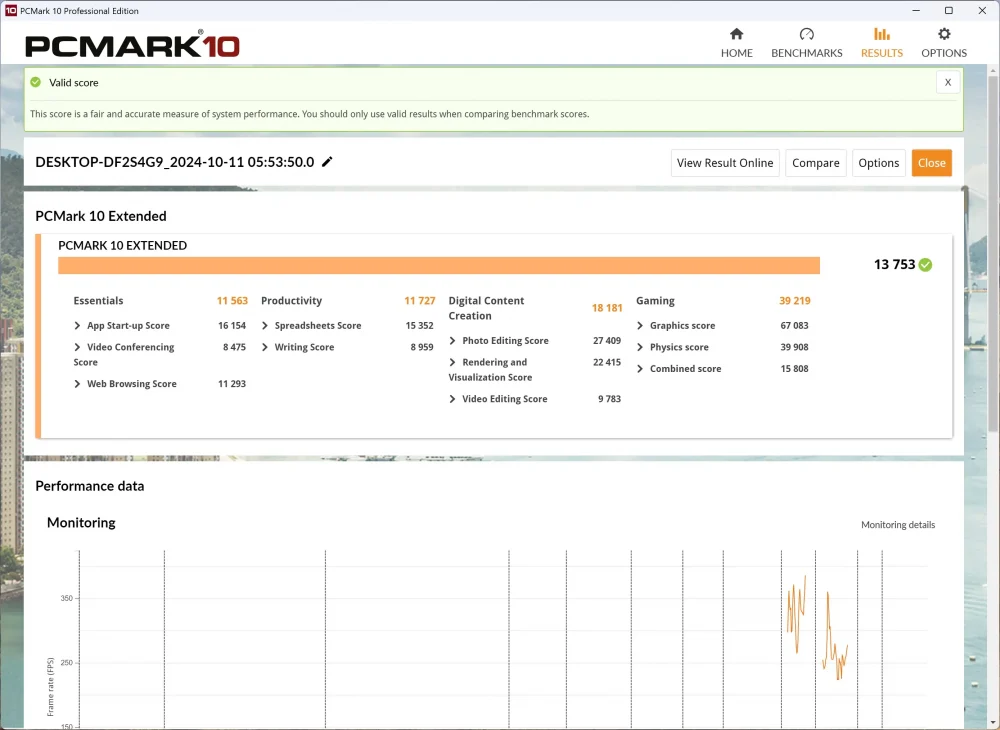Image resolution: width=1000 pixels, height=730 pixels.
Task: Click the 16 154 app start-up value
Action: click(232, 326)
